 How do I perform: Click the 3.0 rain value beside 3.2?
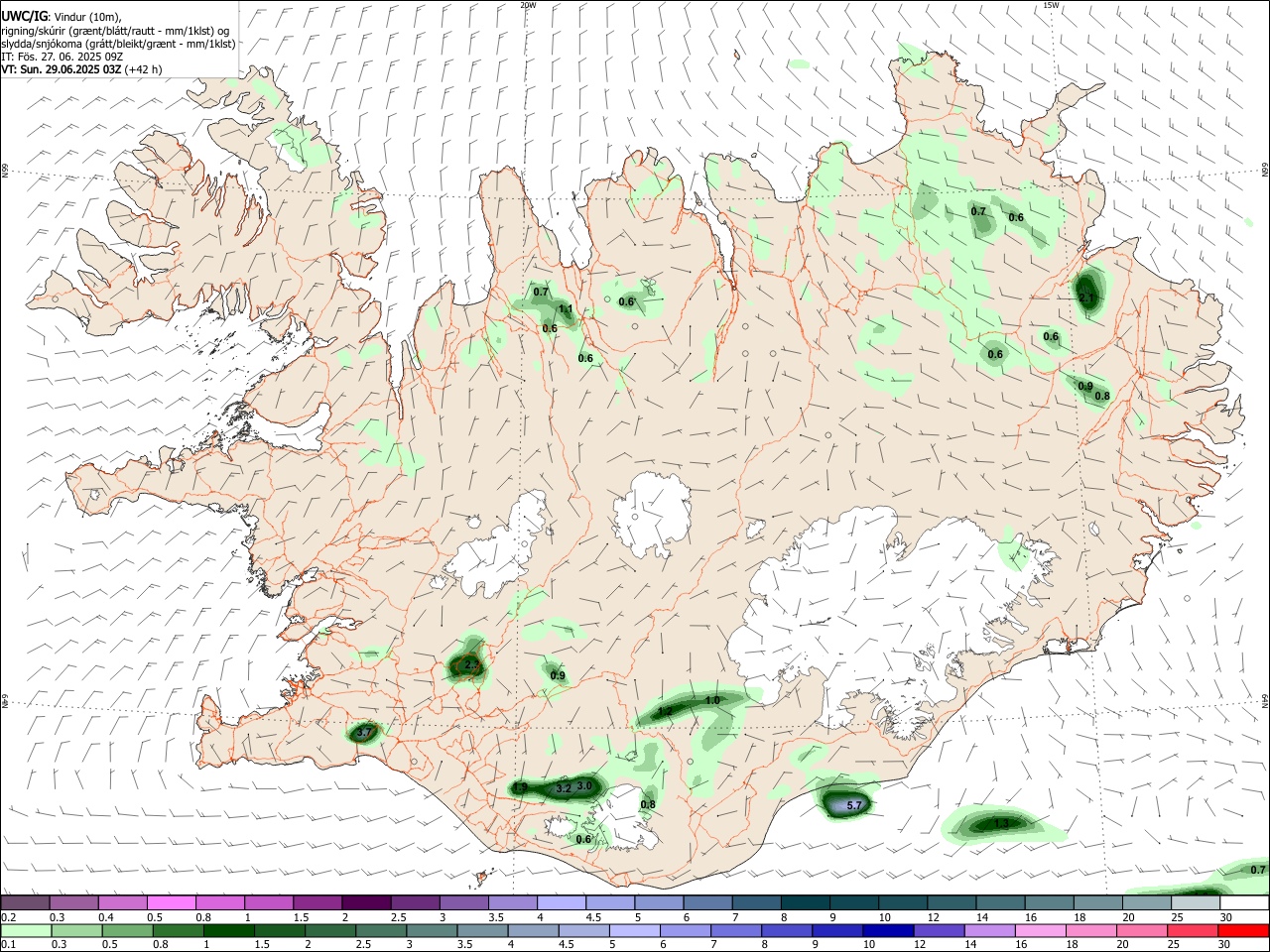click(x=584, y=785)
